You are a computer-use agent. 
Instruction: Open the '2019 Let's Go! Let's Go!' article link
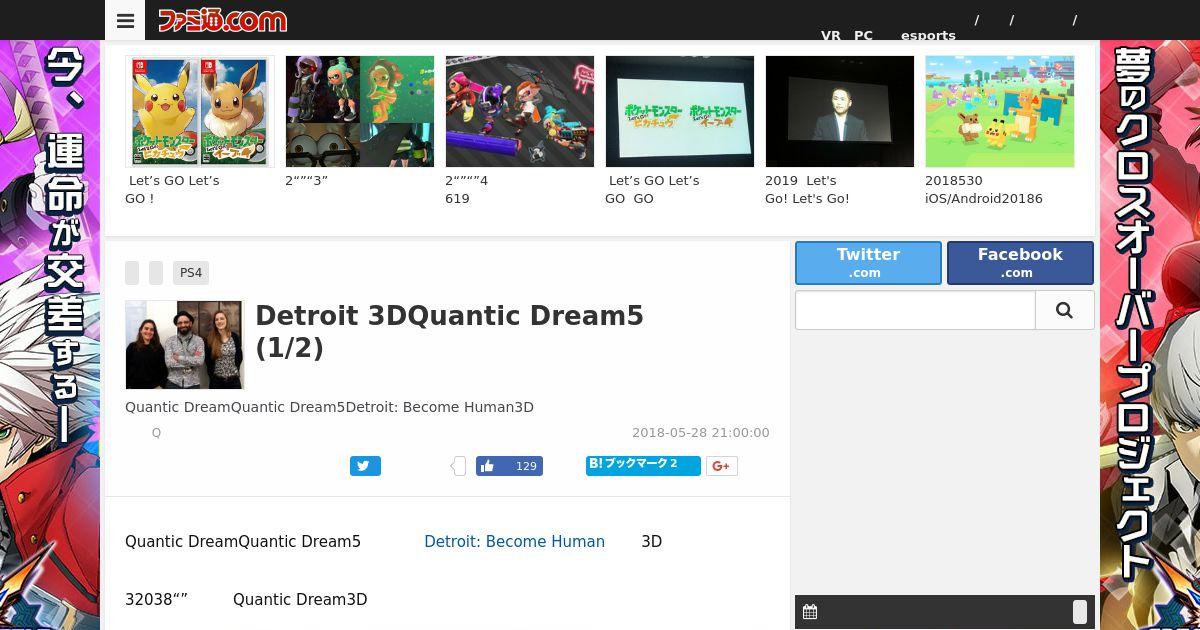pos(807,189)
